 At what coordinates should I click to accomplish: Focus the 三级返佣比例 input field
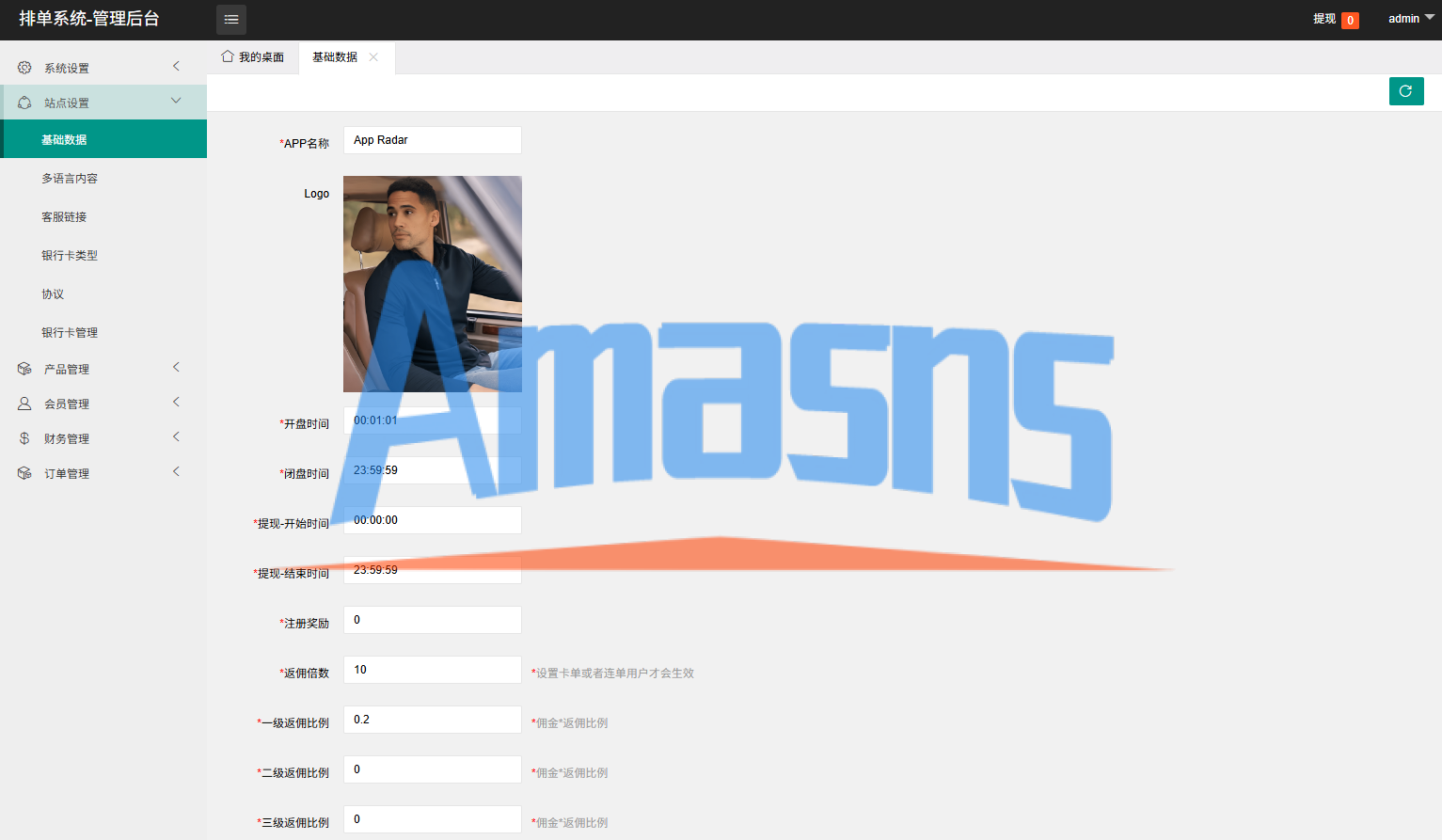pyautogui.click(x=433, y=819)
